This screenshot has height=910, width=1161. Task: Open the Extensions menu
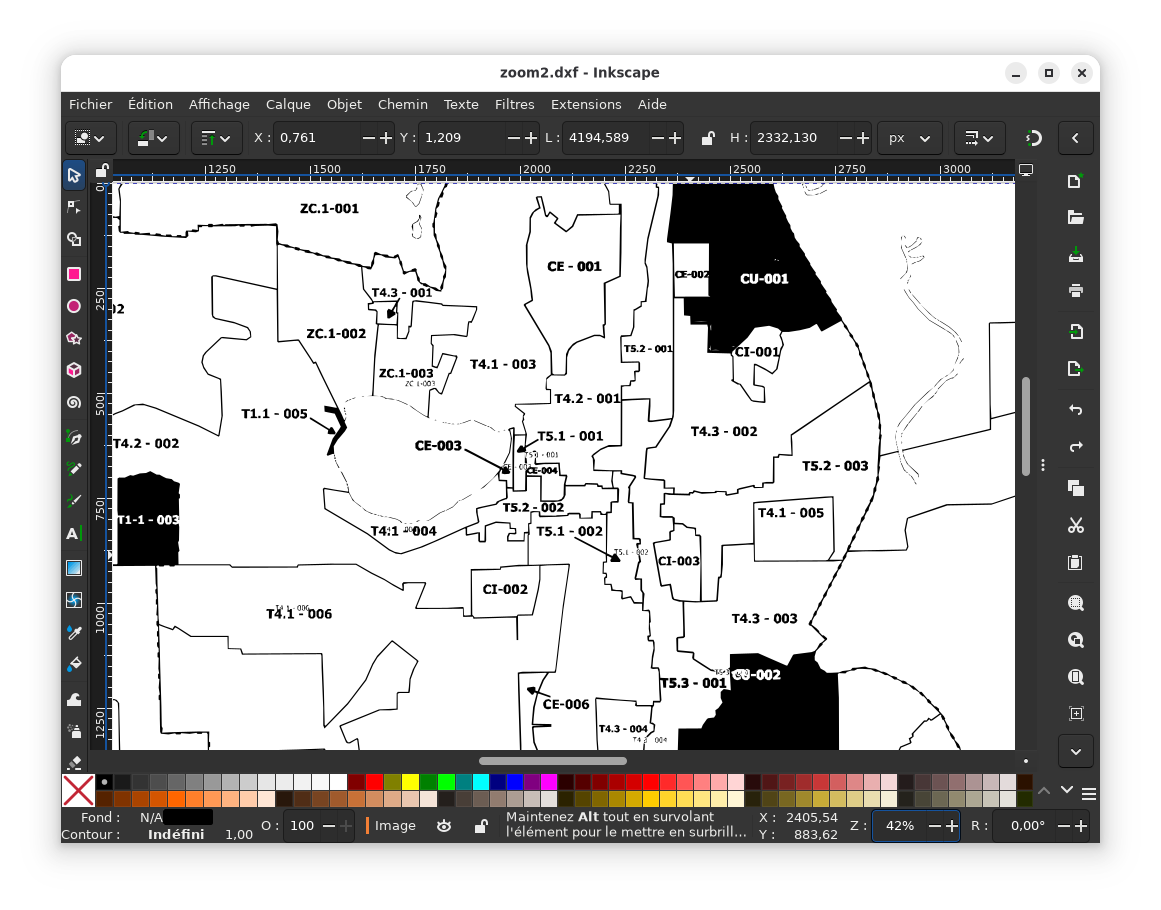[x=585, y=104]
